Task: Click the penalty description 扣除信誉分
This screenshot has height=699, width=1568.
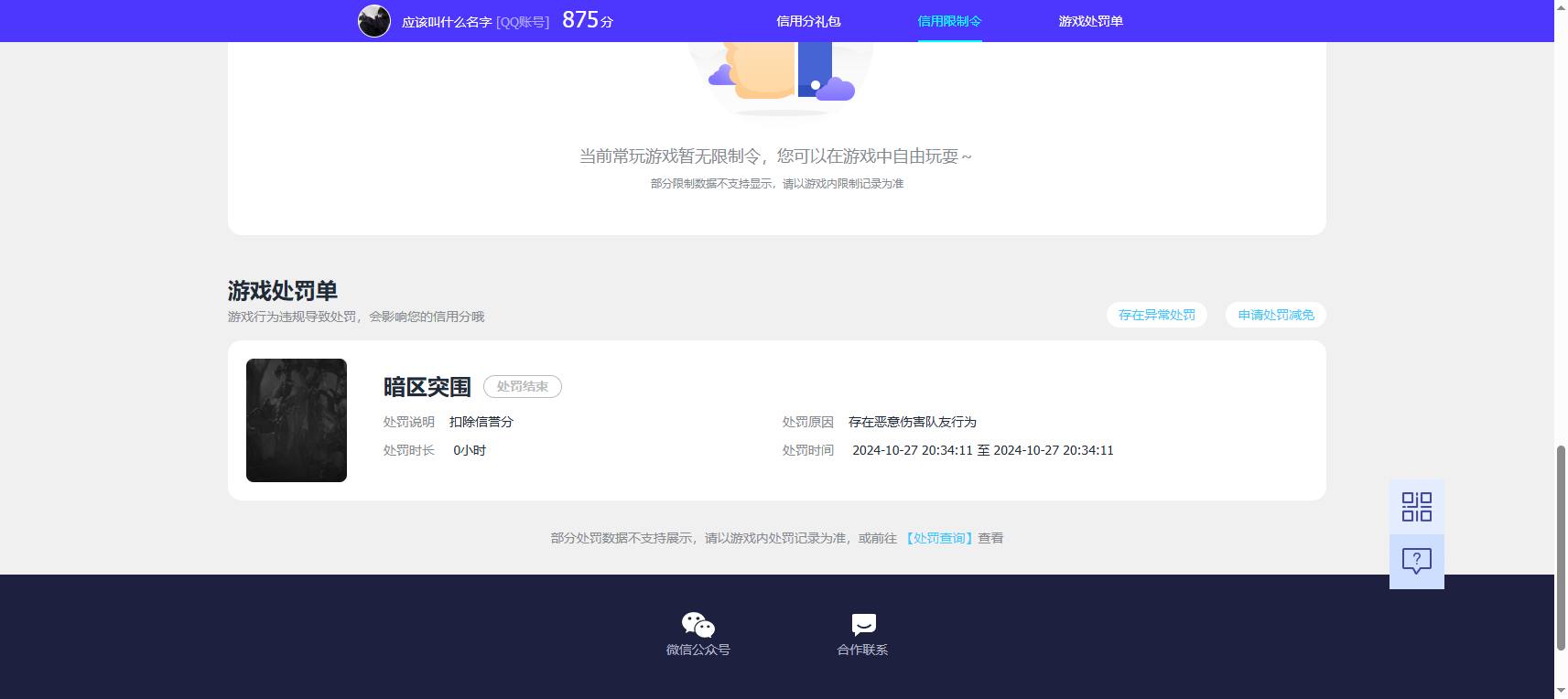Action: click(x=481, y=422)
